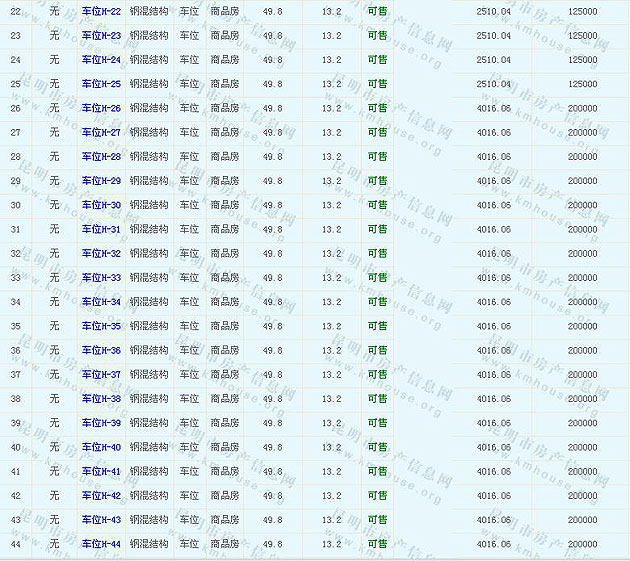Open 车位H-35 parking space page

tap(101, 326)
